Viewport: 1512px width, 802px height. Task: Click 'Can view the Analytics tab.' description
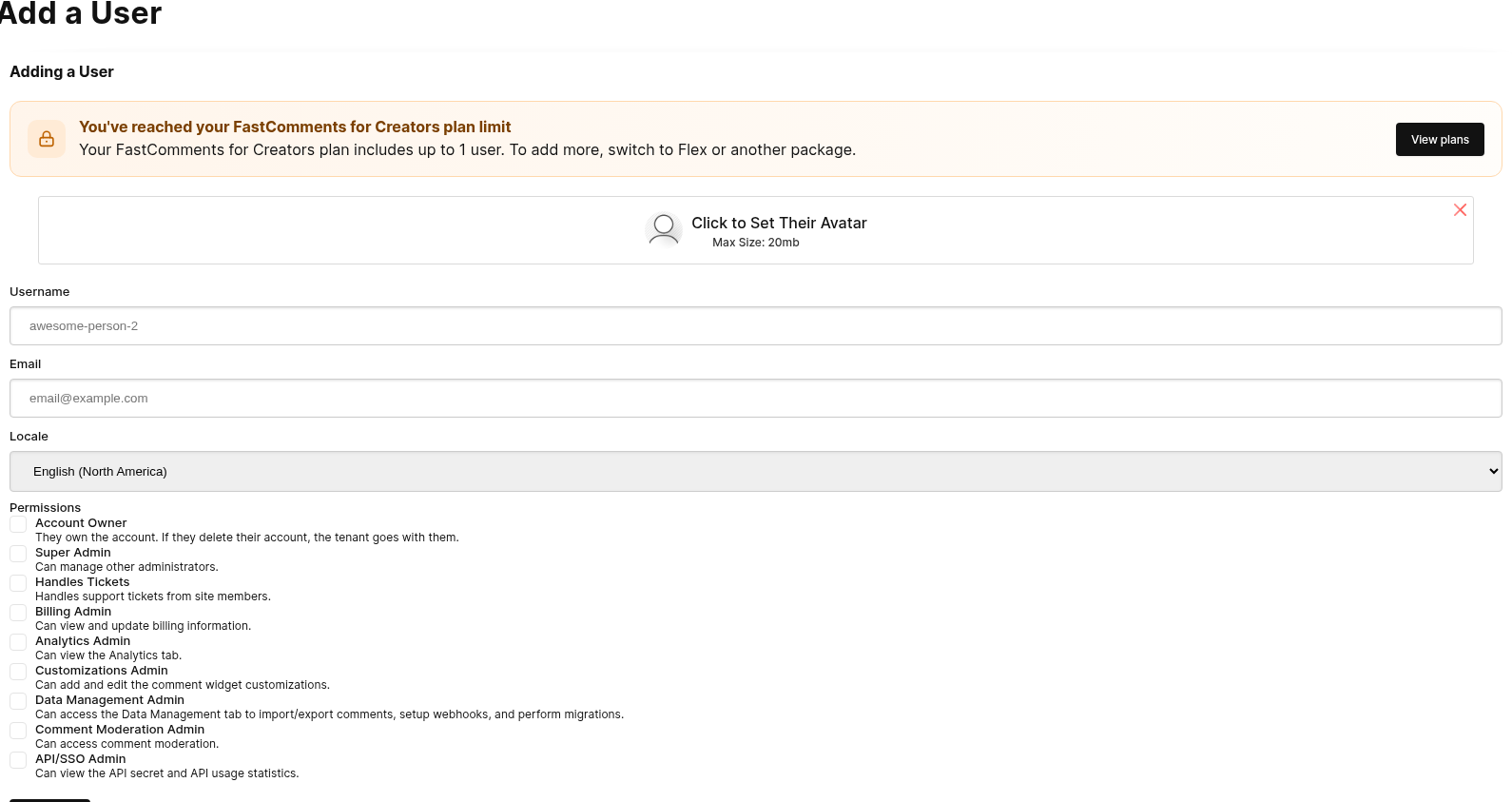[x=108, y=655]
